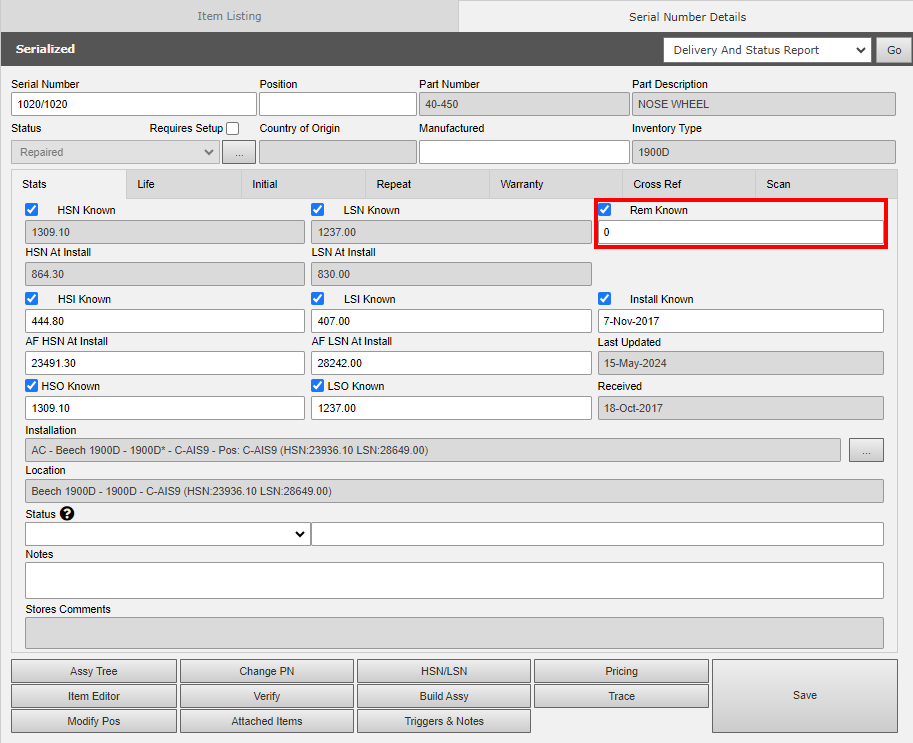The image size is (913, 743).
Task: Expand the Repaired status dropdown
Action: pyautogui.click(x=114, y=152)
